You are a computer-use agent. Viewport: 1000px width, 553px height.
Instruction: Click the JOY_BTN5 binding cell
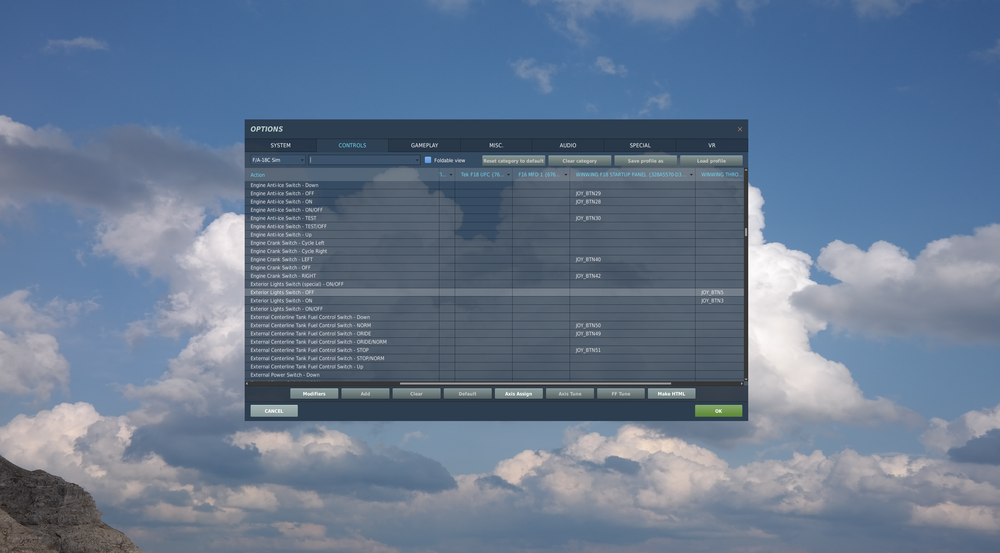coord(719,293)
